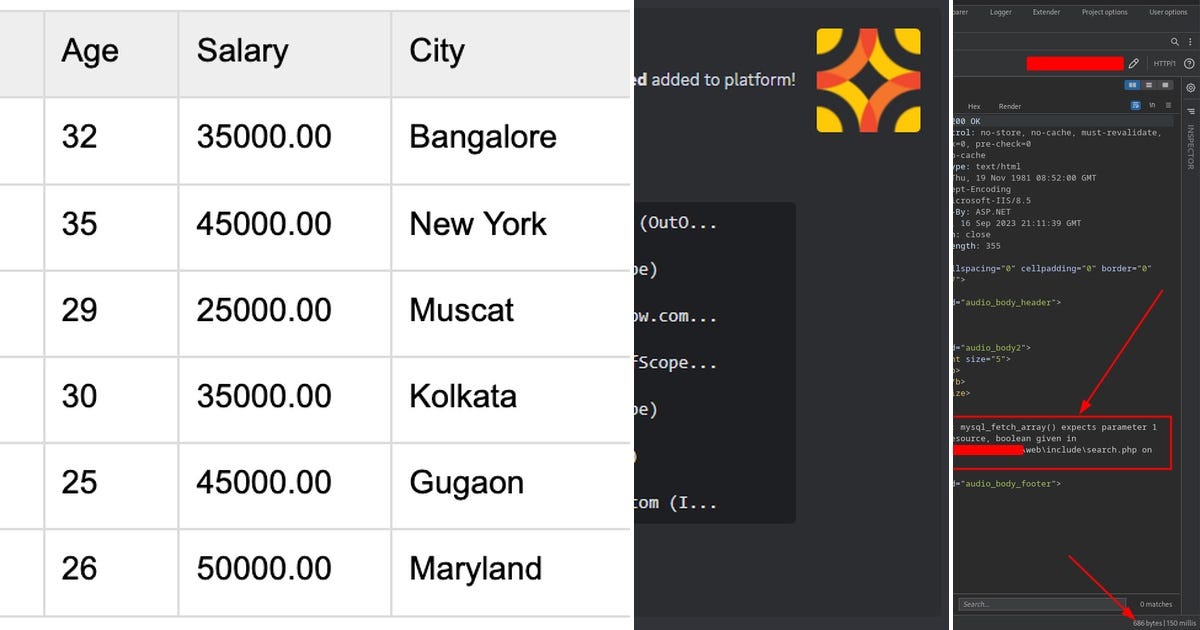Click inside the Search field at bottom
Image resolution: width=1200 pixels, height=630 pixels.
click(x=1040, y=604)
